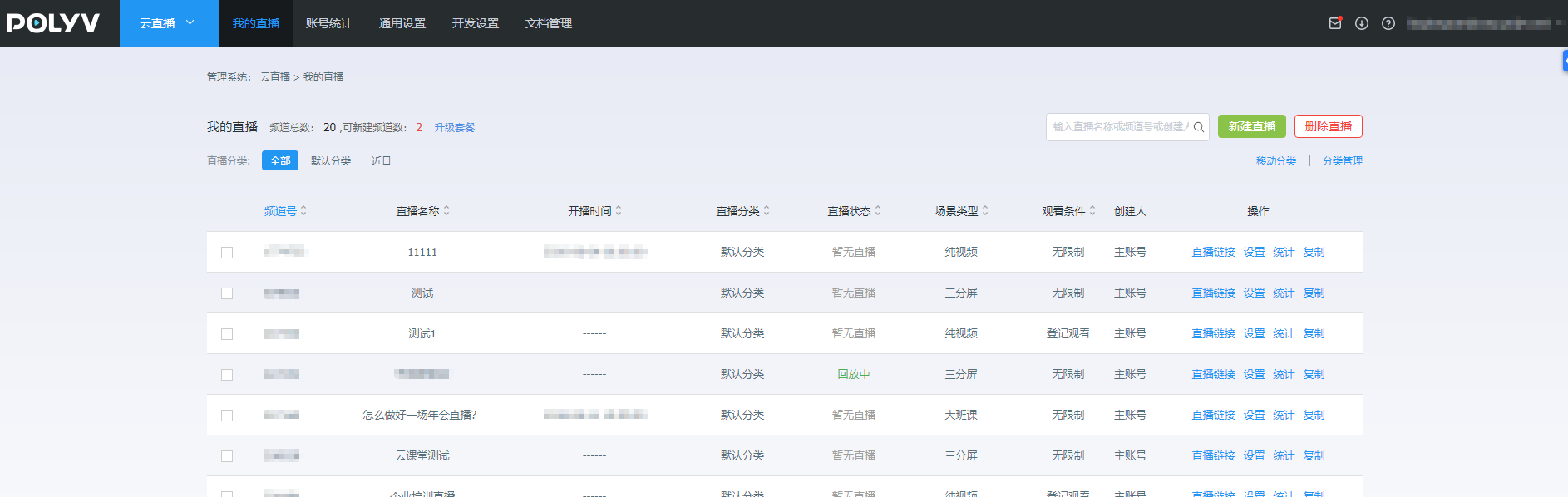1568x497 pixels.
Task: Open 场景类型 column sort dropdown
Action: [x=985, y=211]
